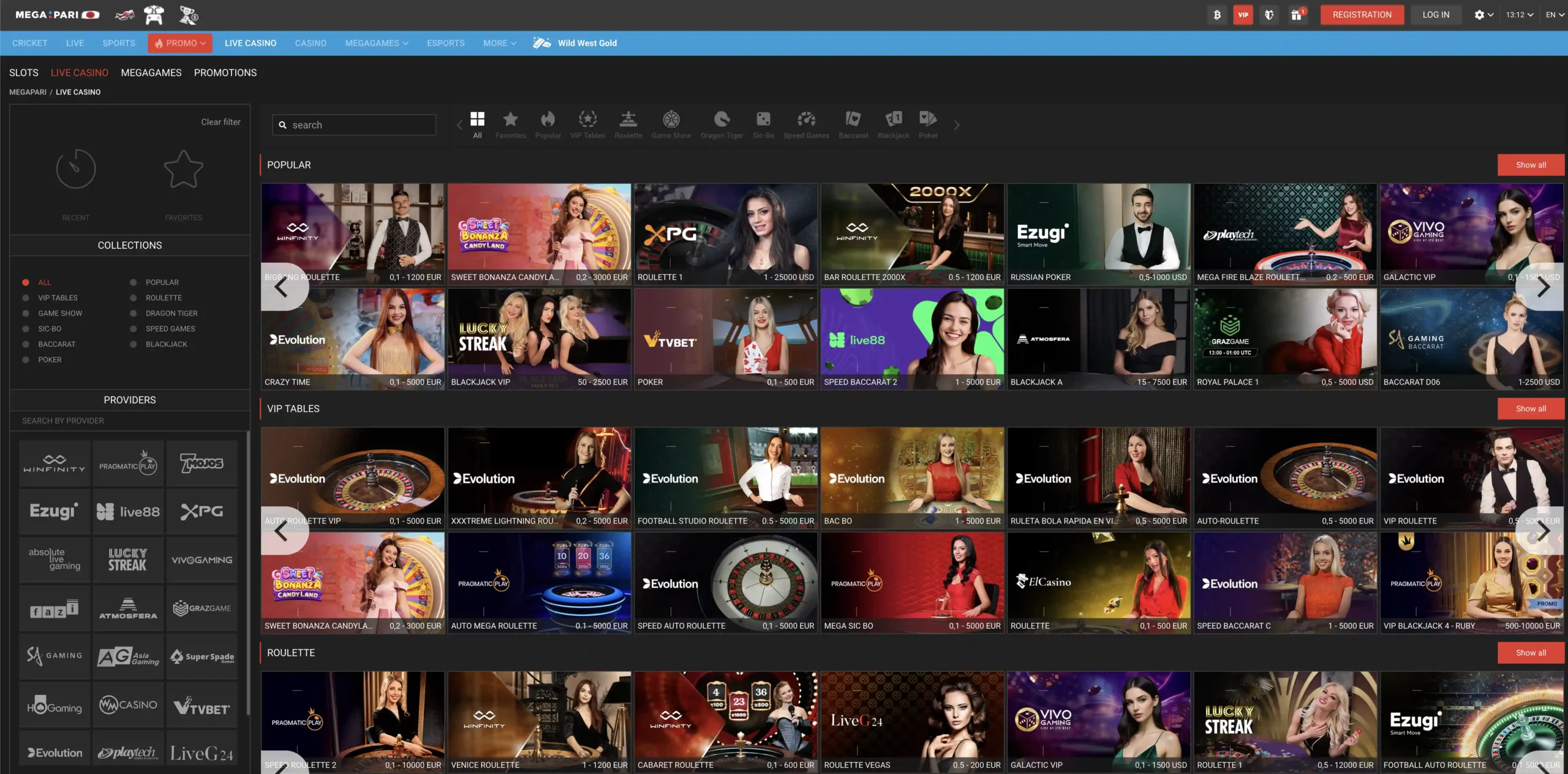This screenshot has height=774, width=1568.
Task: Open the gift bonus icon
Action: click(x=1297, y=15)
